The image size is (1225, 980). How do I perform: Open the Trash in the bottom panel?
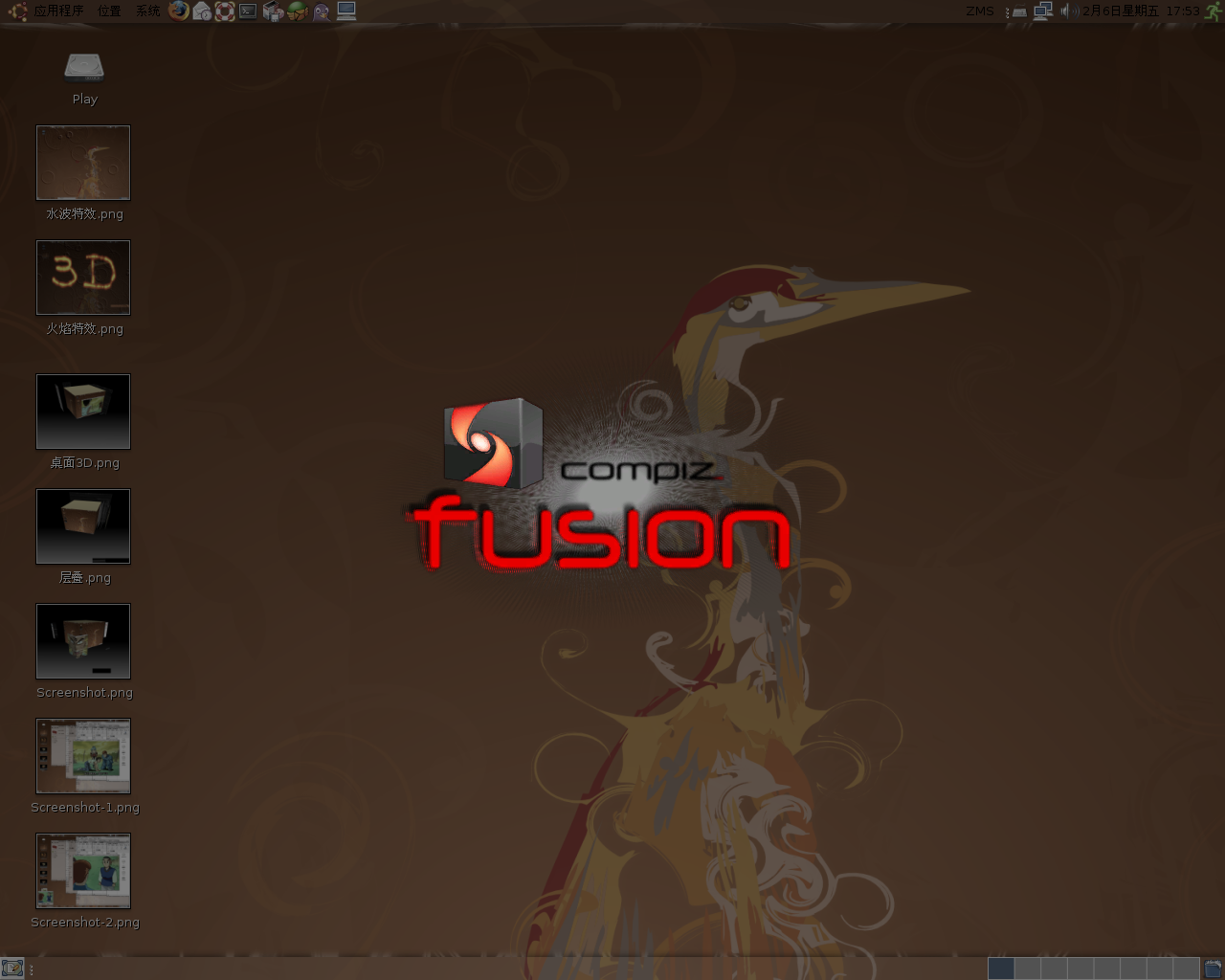point(1214,969)
